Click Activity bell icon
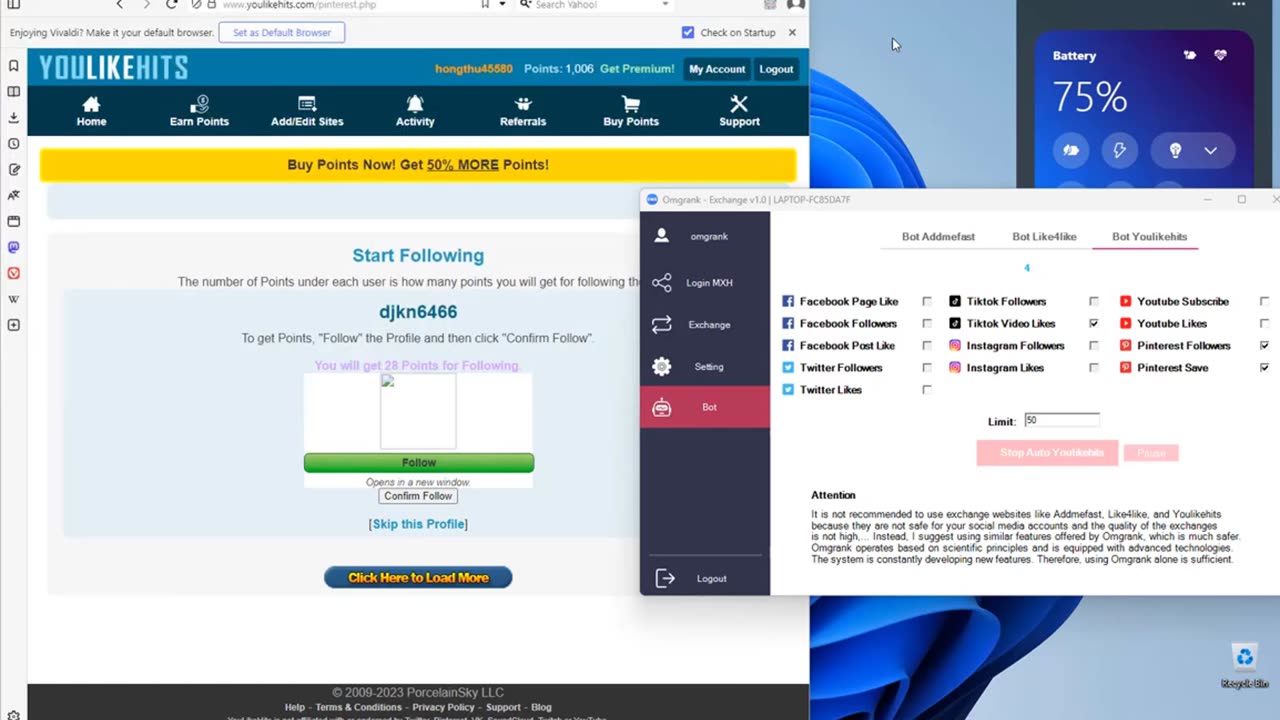Viewport: 1280px width, 720px height. click(x=415, y=104)
